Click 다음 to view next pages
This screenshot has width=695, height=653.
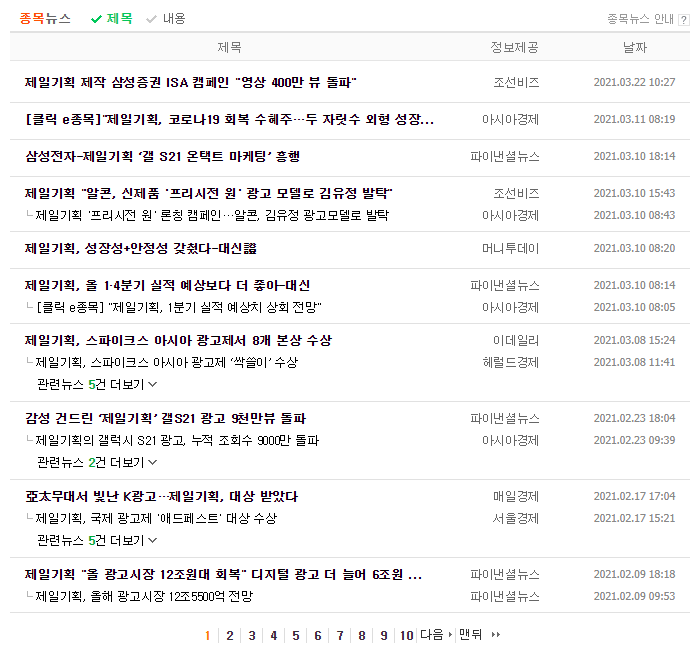[x=436, y=635]
